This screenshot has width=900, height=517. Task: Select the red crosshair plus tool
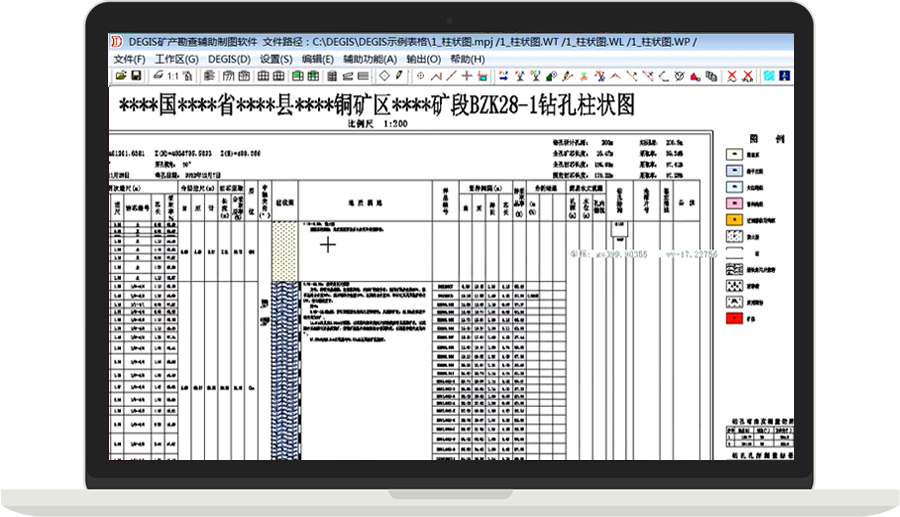[x=466, y=76]
